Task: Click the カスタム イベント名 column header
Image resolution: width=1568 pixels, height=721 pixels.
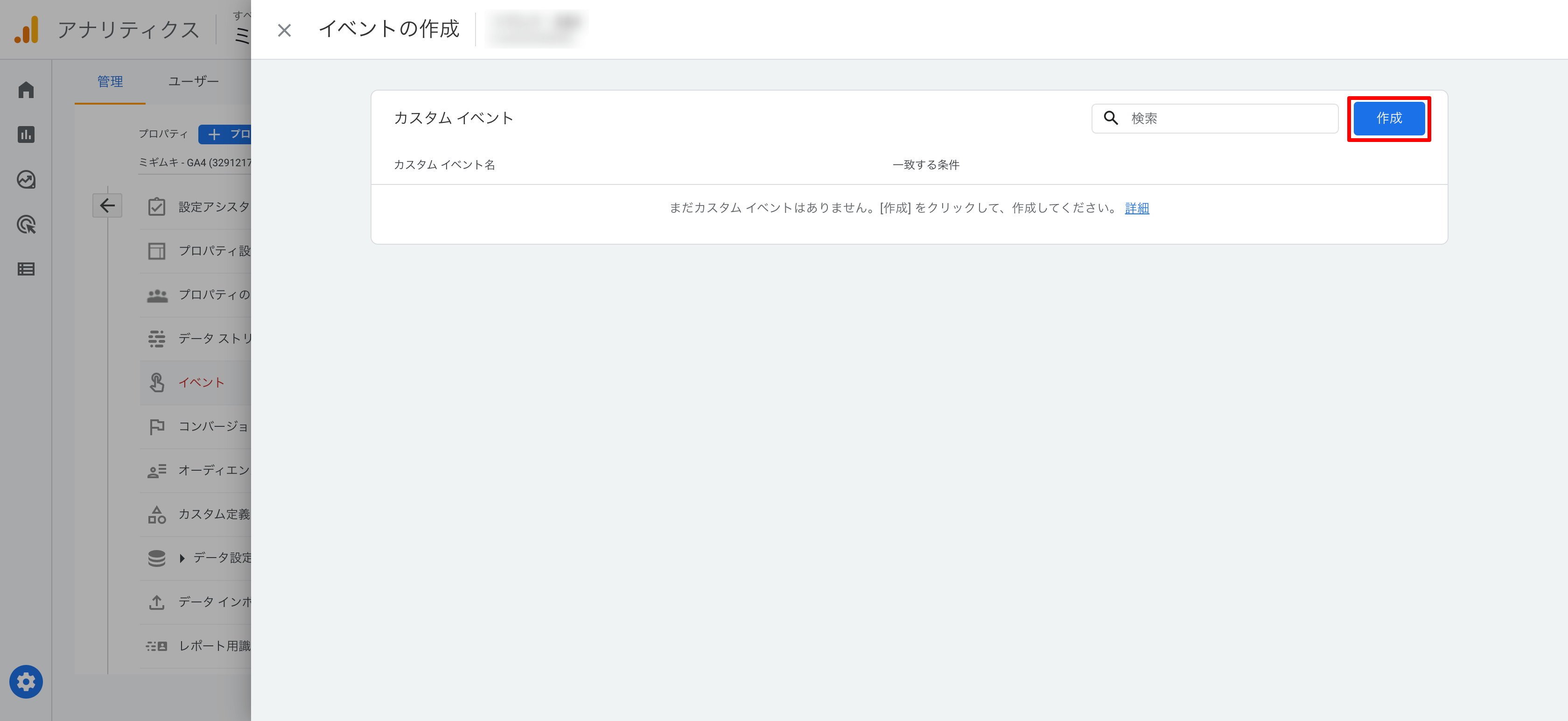Action: point(444,164)
